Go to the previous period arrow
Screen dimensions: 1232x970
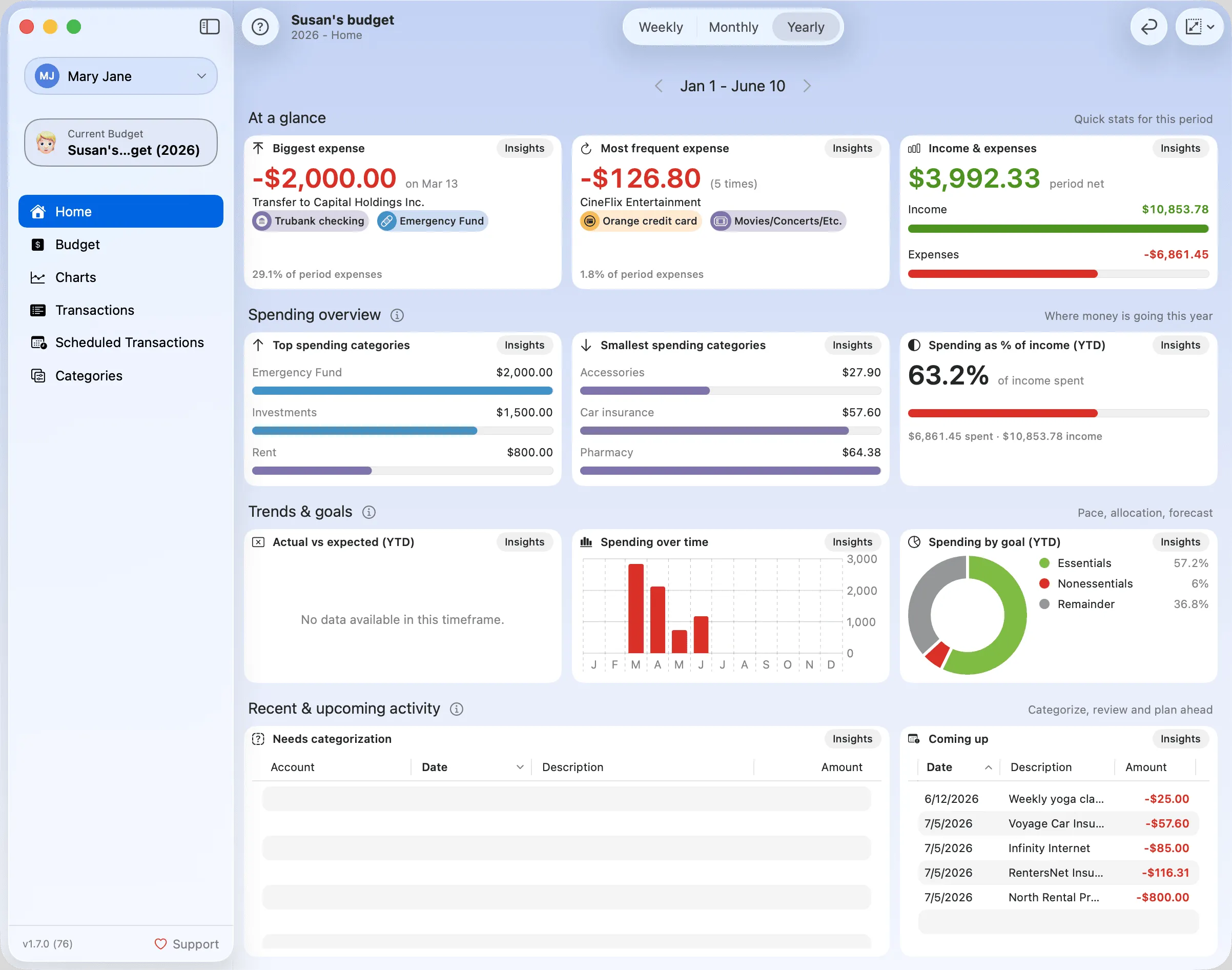pyautogui.click(x=659, y=86)
